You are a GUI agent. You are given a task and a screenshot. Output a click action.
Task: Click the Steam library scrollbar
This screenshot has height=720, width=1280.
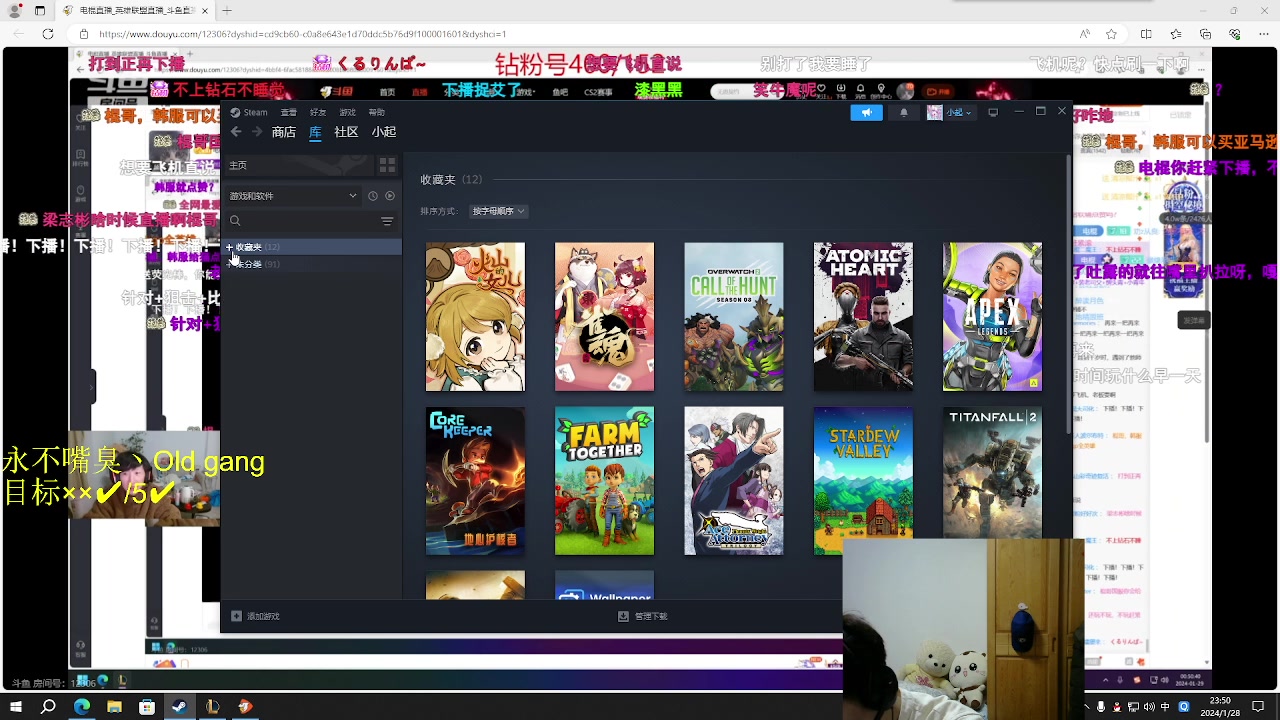pos(1068,292)
